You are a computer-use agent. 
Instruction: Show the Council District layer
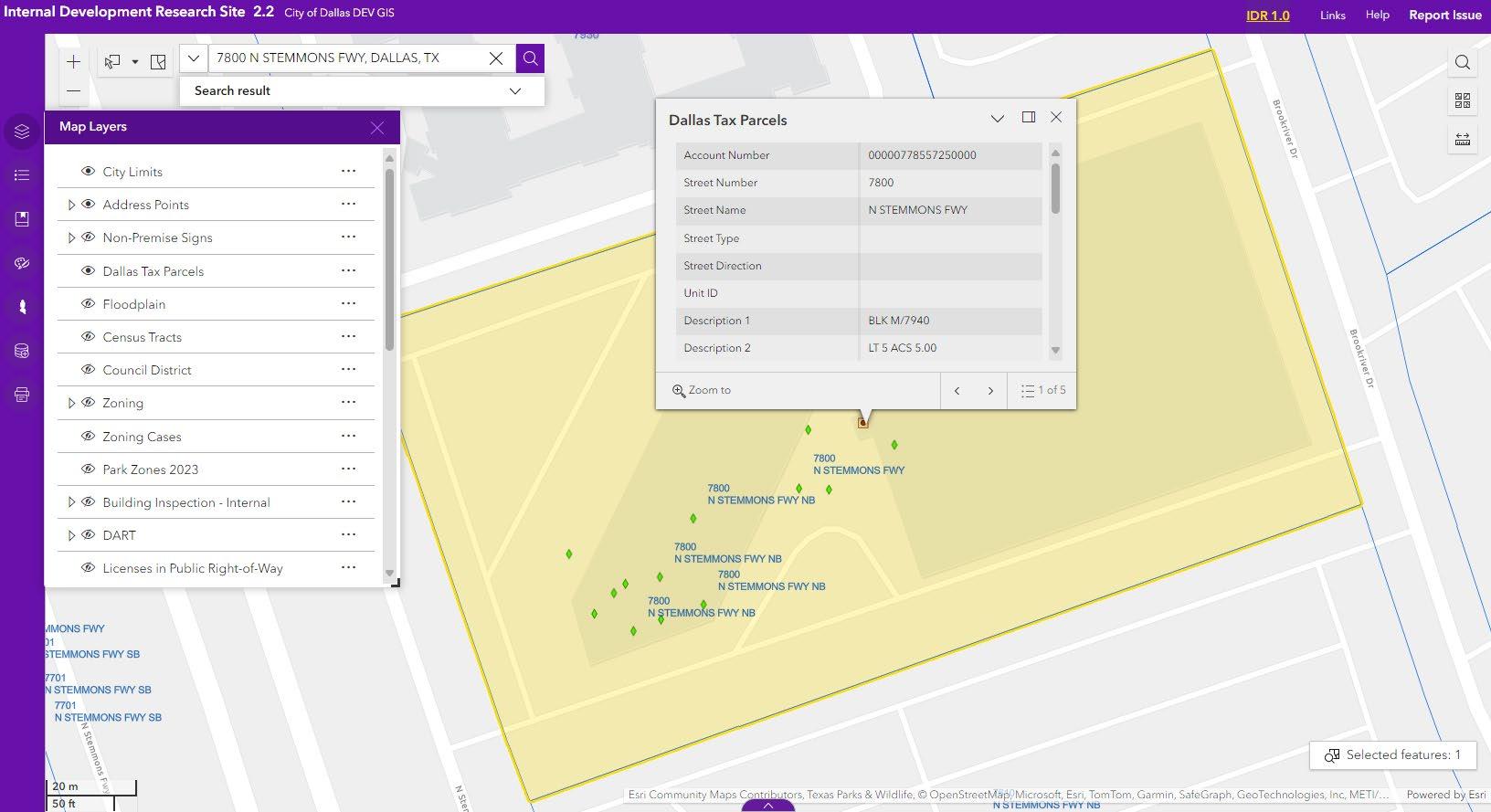(89, 370)
